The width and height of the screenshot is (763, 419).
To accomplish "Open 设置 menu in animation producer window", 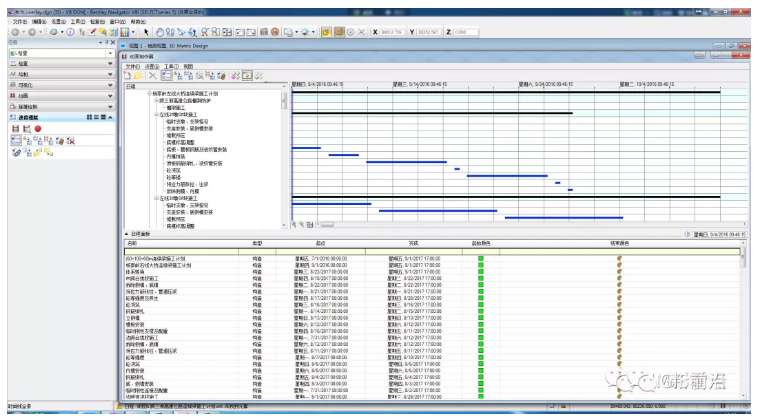I will [152, 66].
